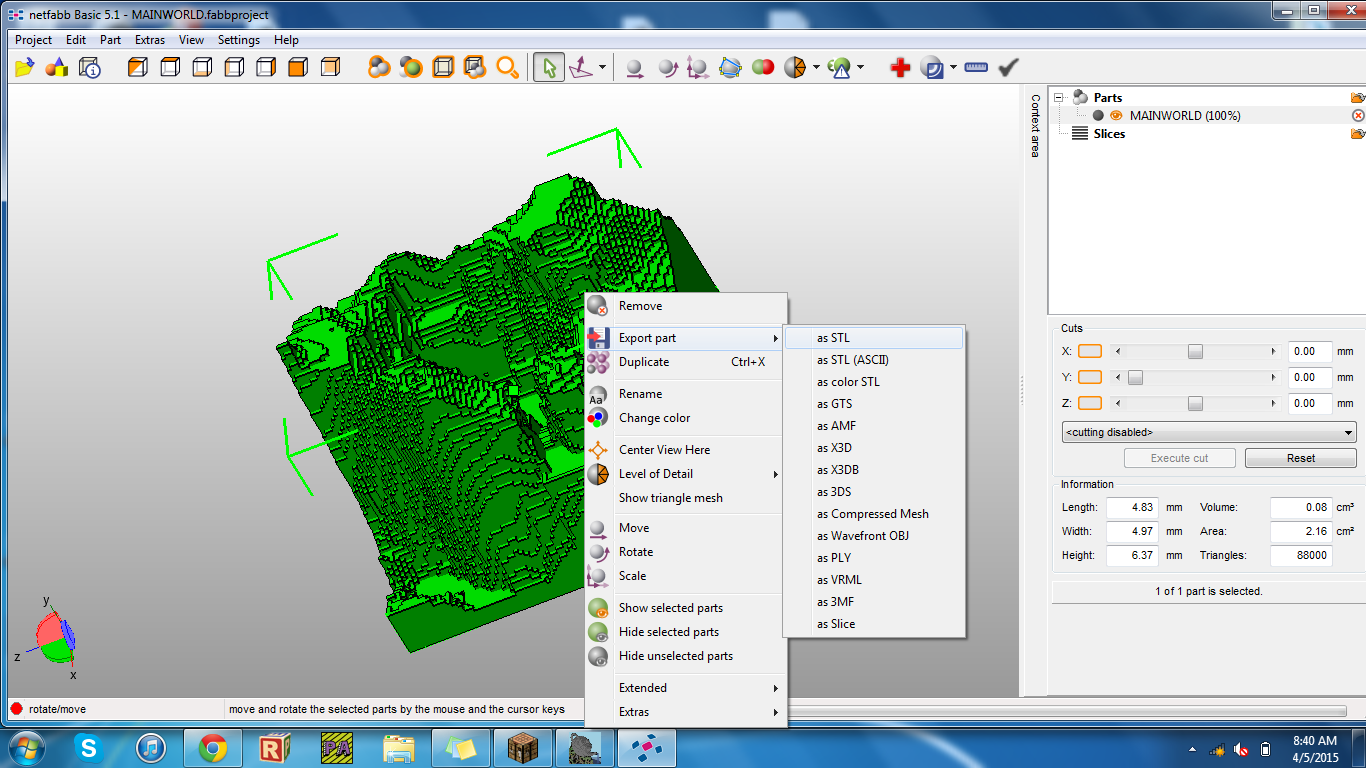
Task: Activate the green arrow selection tool
Action: [x=548, y=67]
